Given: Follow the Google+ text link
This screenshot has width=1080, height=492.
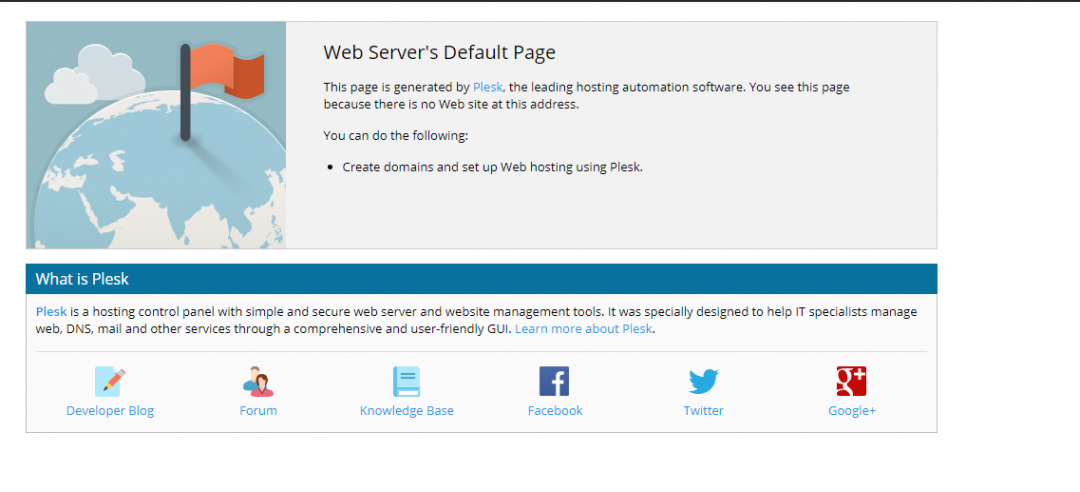Looking at the screenshot, I should point(851,411).
